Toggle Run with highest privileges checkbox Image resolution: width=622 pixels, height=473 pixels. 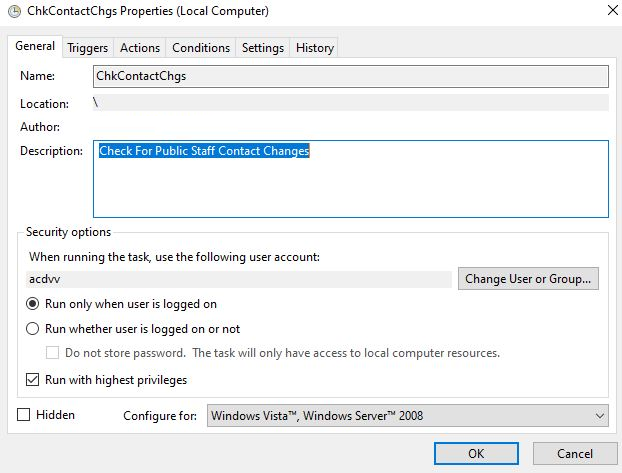click(33, 380)
